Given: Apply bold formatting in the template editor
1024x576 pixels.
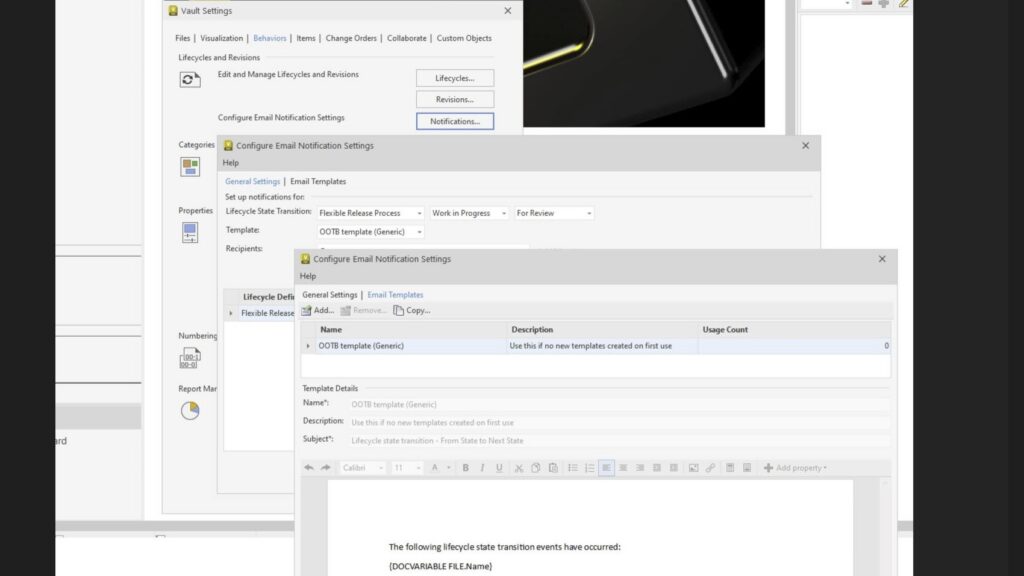Looking at the screenshot, I should pyautogui.click(x=465, y=467).
